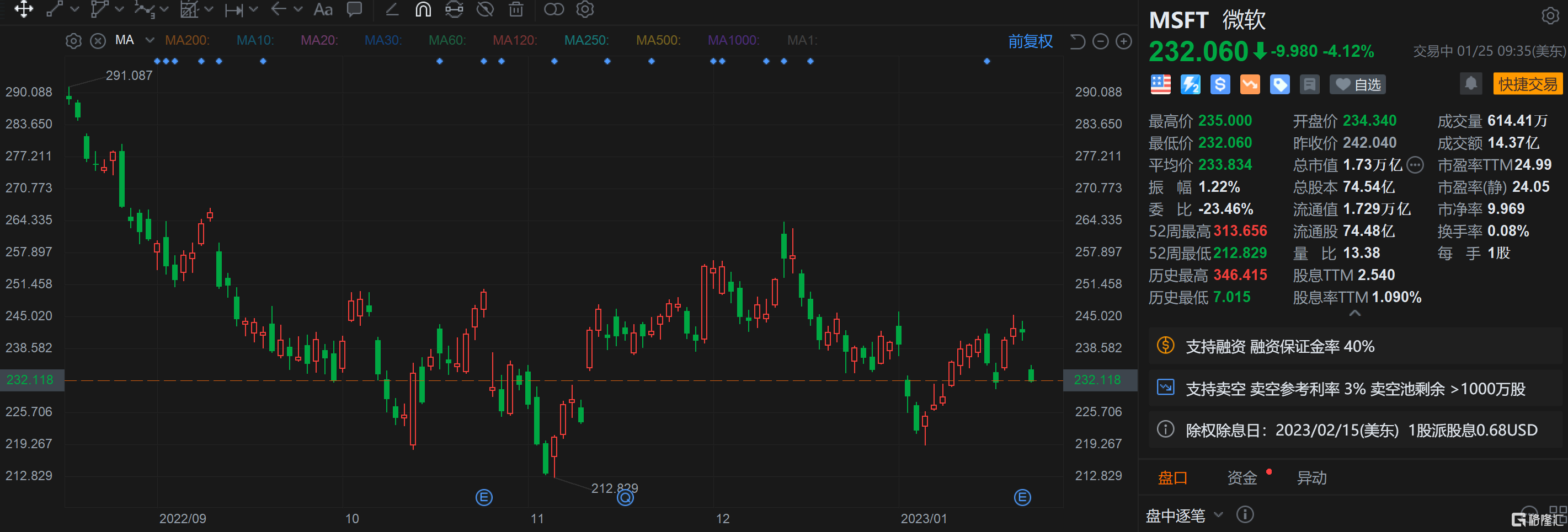1568x532 pixels.
Task: Click the Q marker near November
Action: (625, 498)
